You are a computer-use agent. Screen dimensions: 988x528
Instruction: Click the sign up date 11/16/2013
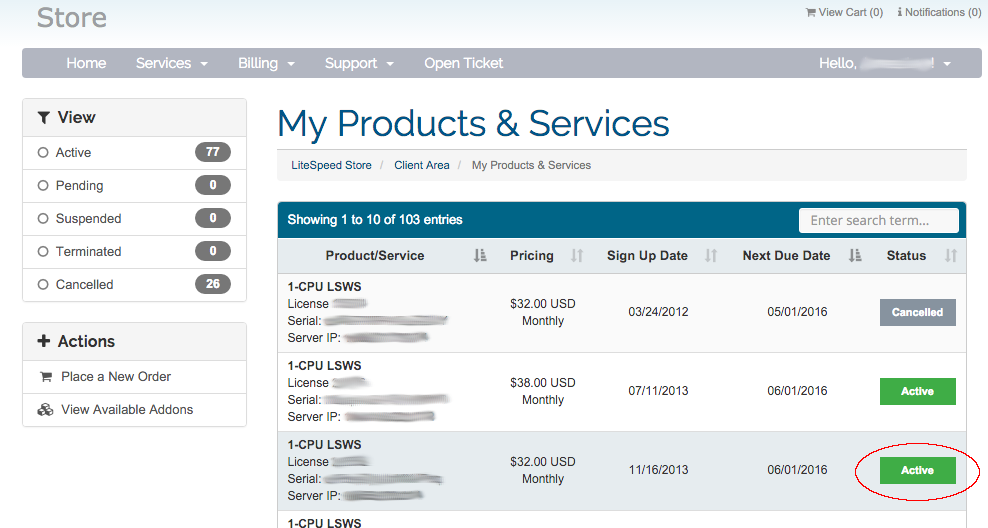658,470
